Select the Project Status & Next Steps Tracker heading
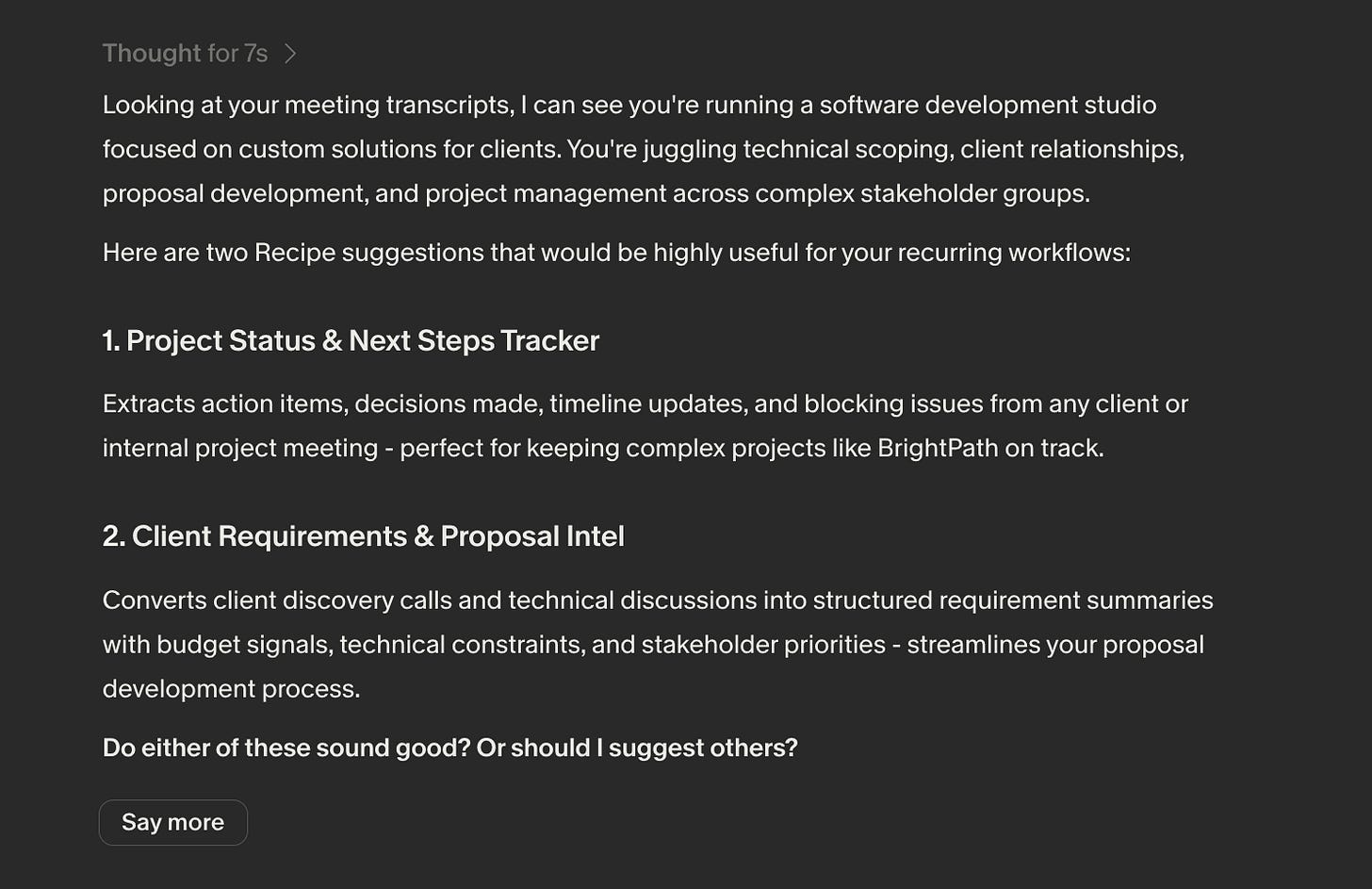This screenshot has width=1372, height=889. (351, 340)
